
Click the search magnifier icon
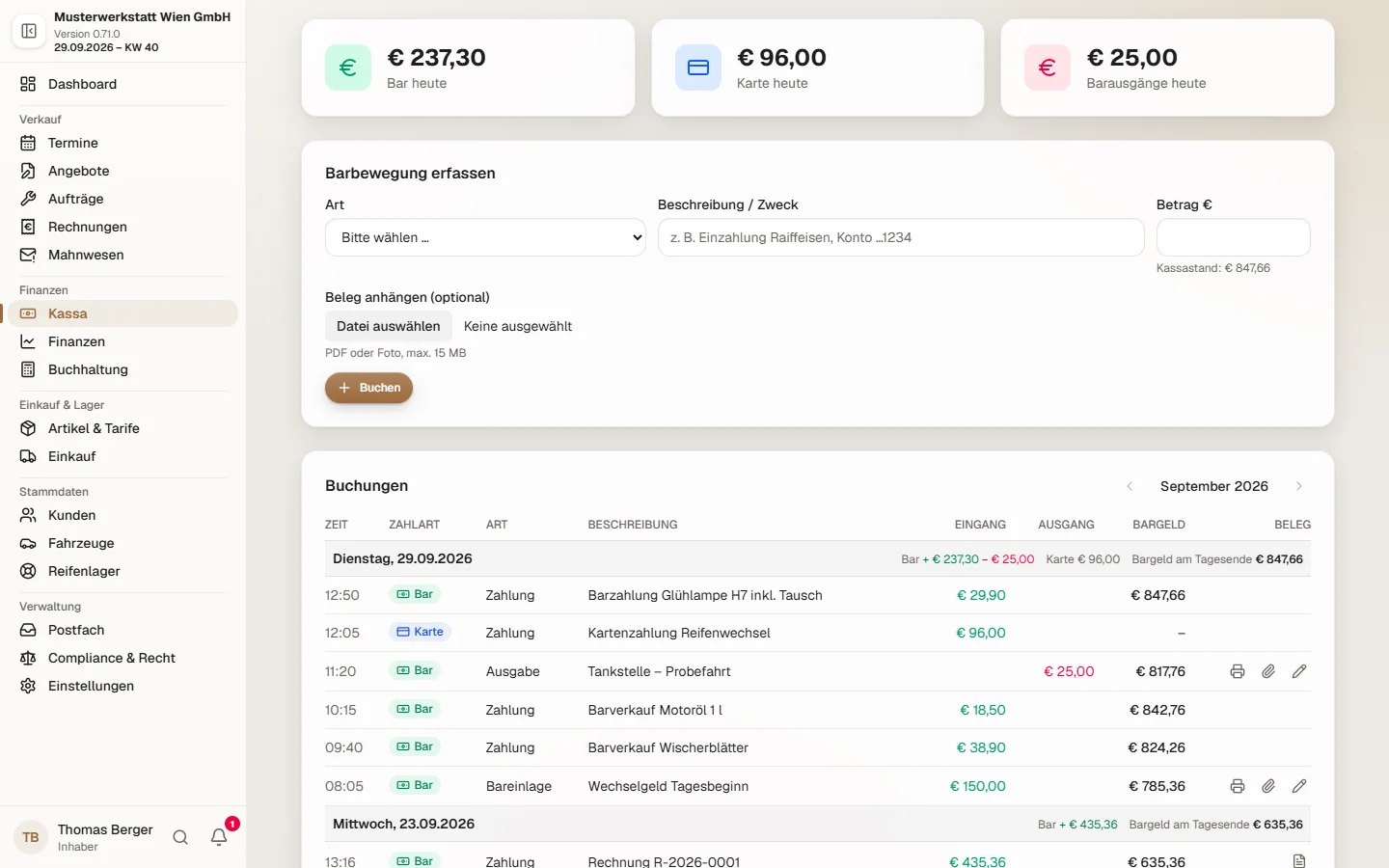click(180, 837)
